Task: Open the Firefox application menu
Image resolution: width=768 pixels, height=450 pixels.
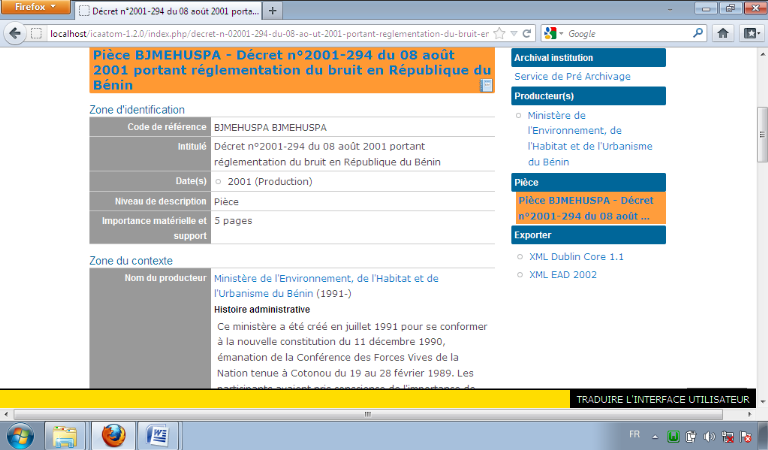Action: (35, 7)
